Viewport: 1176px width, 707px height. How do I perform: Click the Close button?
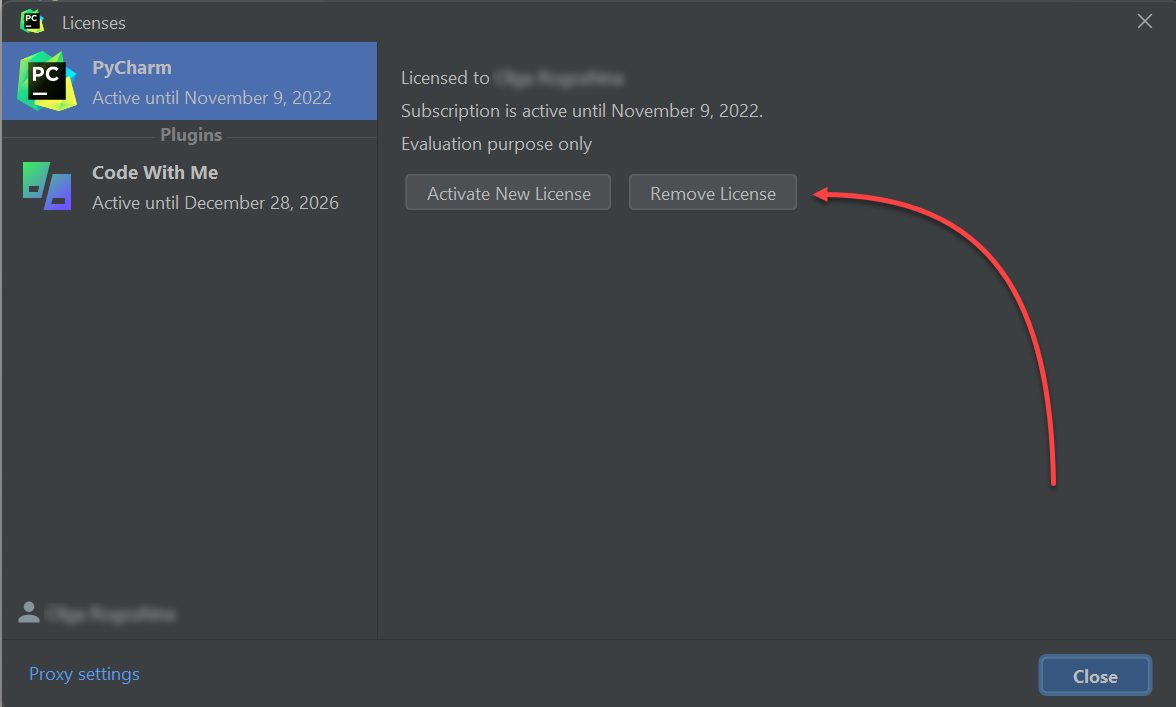pos(1095,676)
